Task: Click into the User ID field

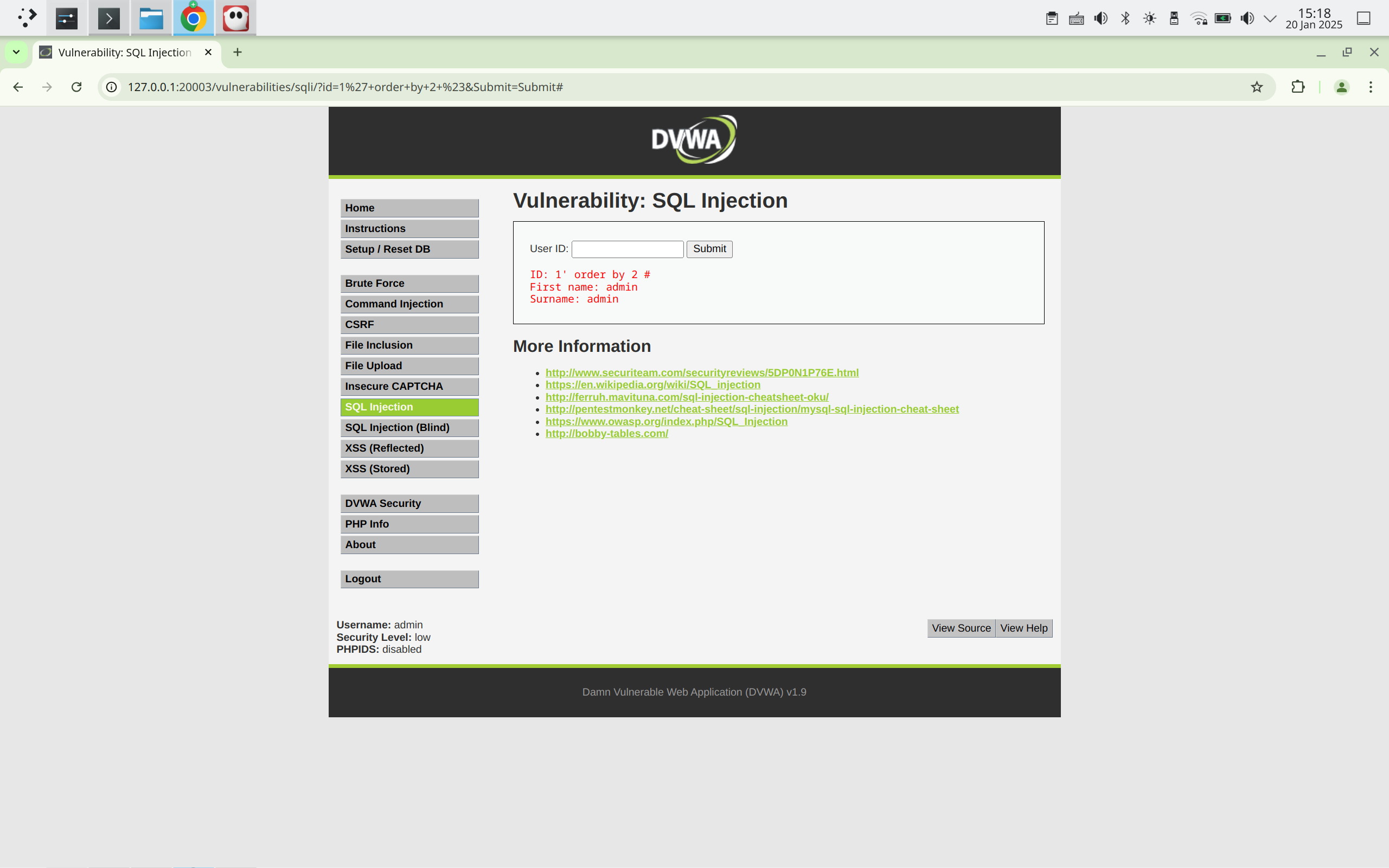Action: pos(627,249)
